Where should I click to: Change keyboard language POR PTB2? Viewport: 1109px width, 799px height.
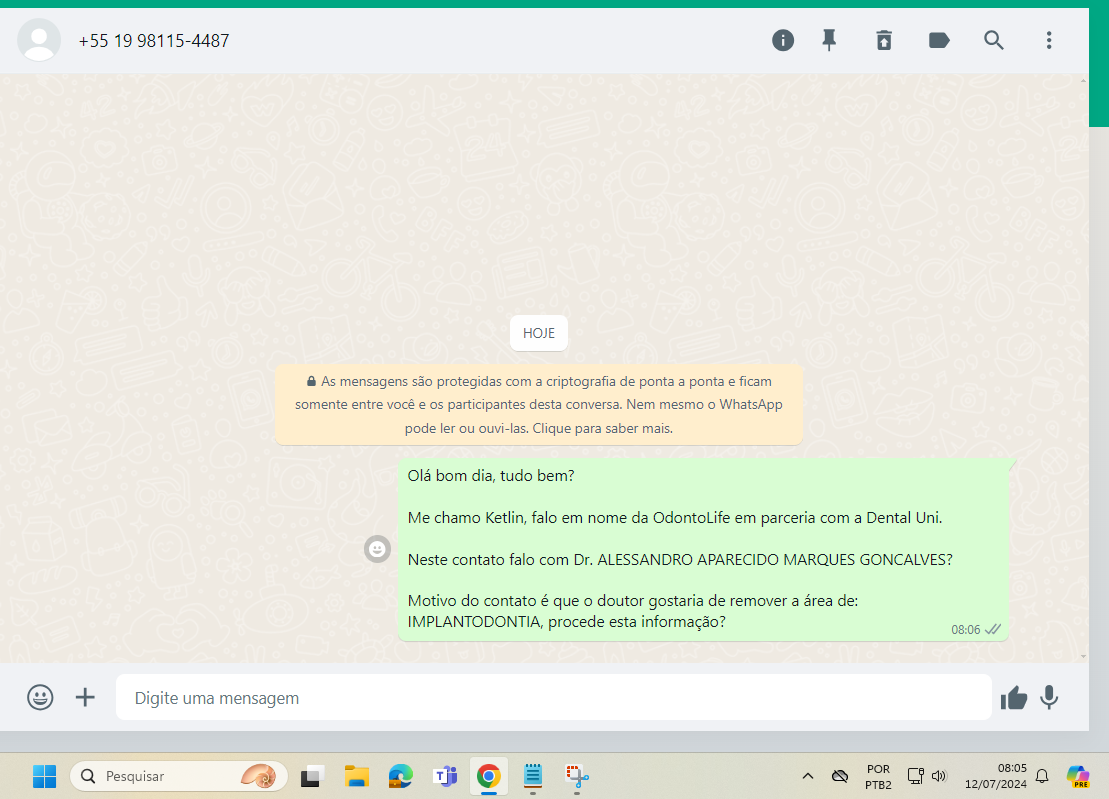[x=878, y=776]
